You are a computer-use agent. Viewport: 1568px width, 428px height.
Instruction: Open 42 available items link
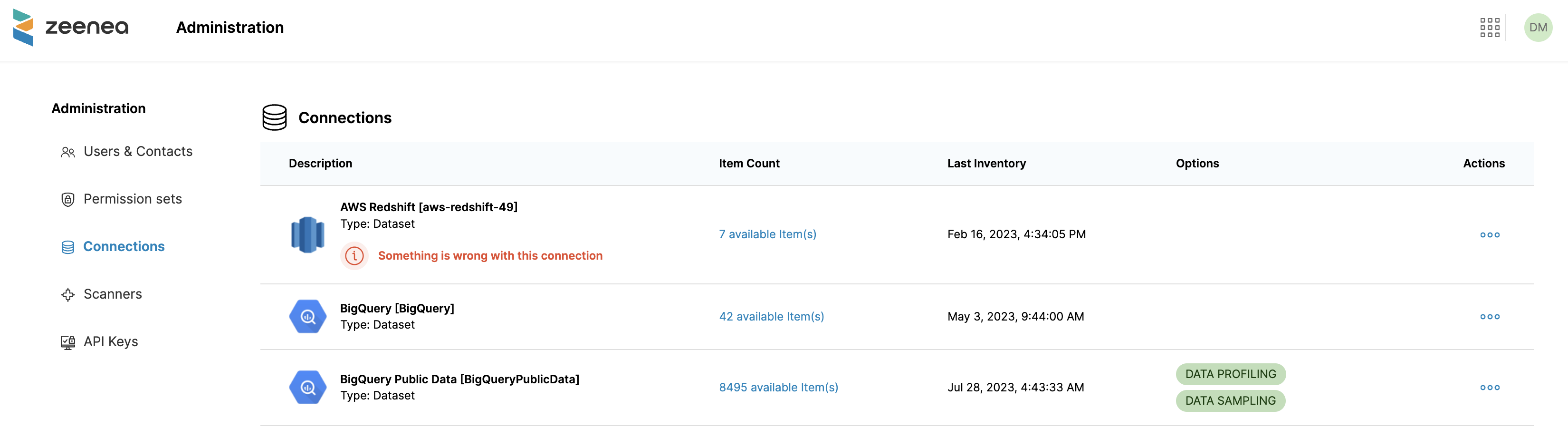(771, 317)
